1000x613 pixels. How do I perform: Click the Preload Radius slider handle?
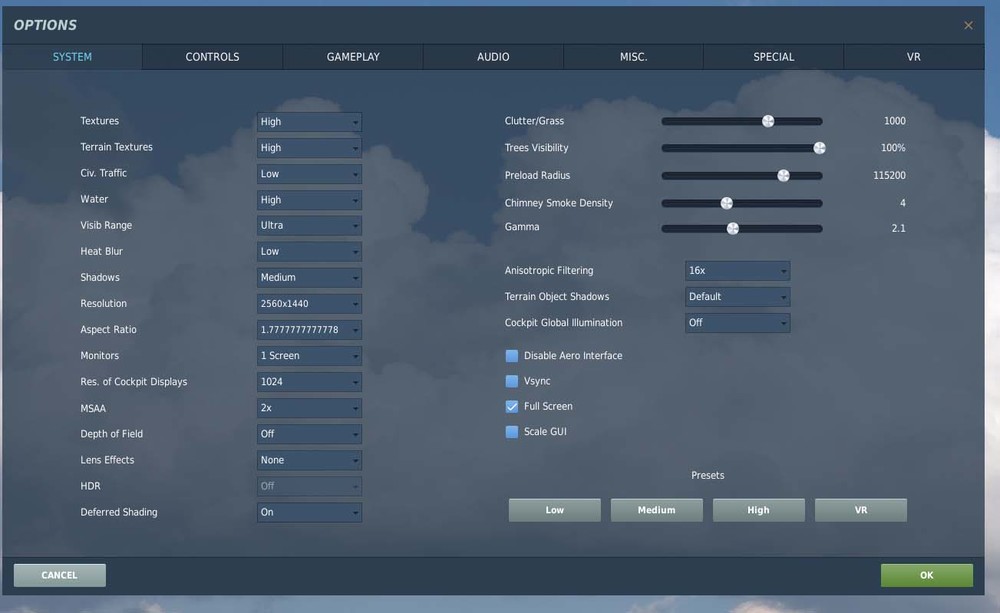[x=783, y=175]
